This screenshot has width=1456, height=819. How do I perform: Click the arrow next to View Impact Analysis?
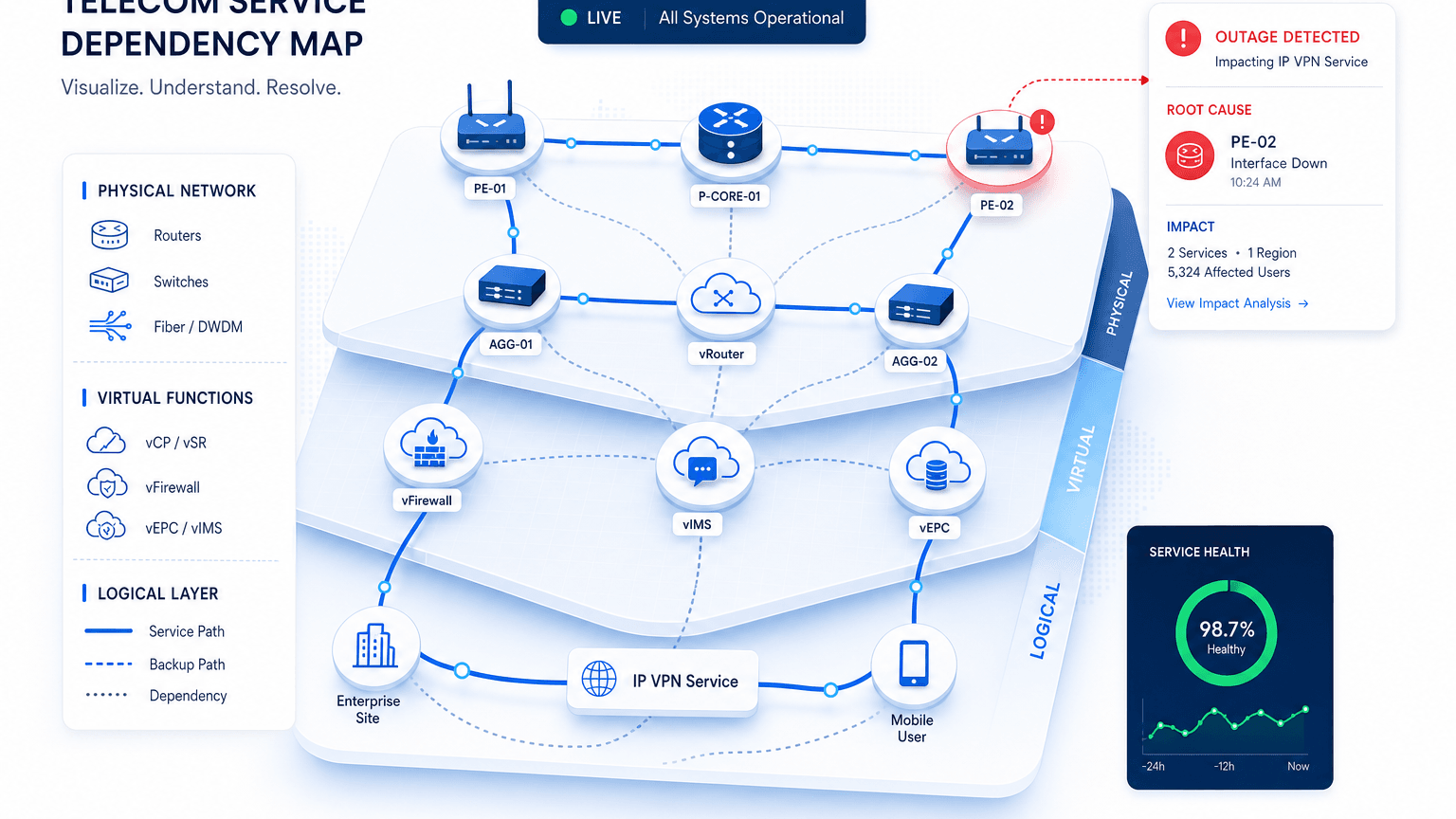click(1303, 303)
